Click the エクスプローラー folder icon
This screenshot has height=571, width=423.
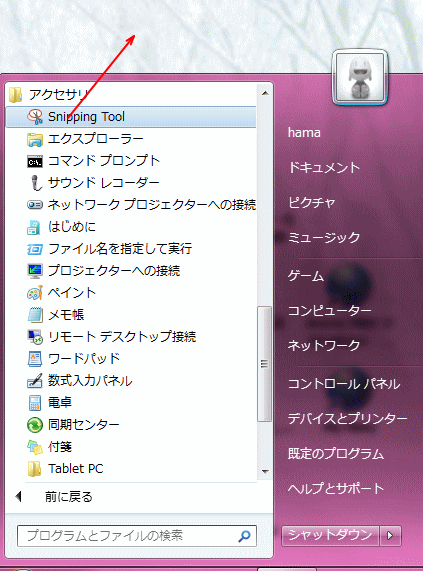point(35,139)
